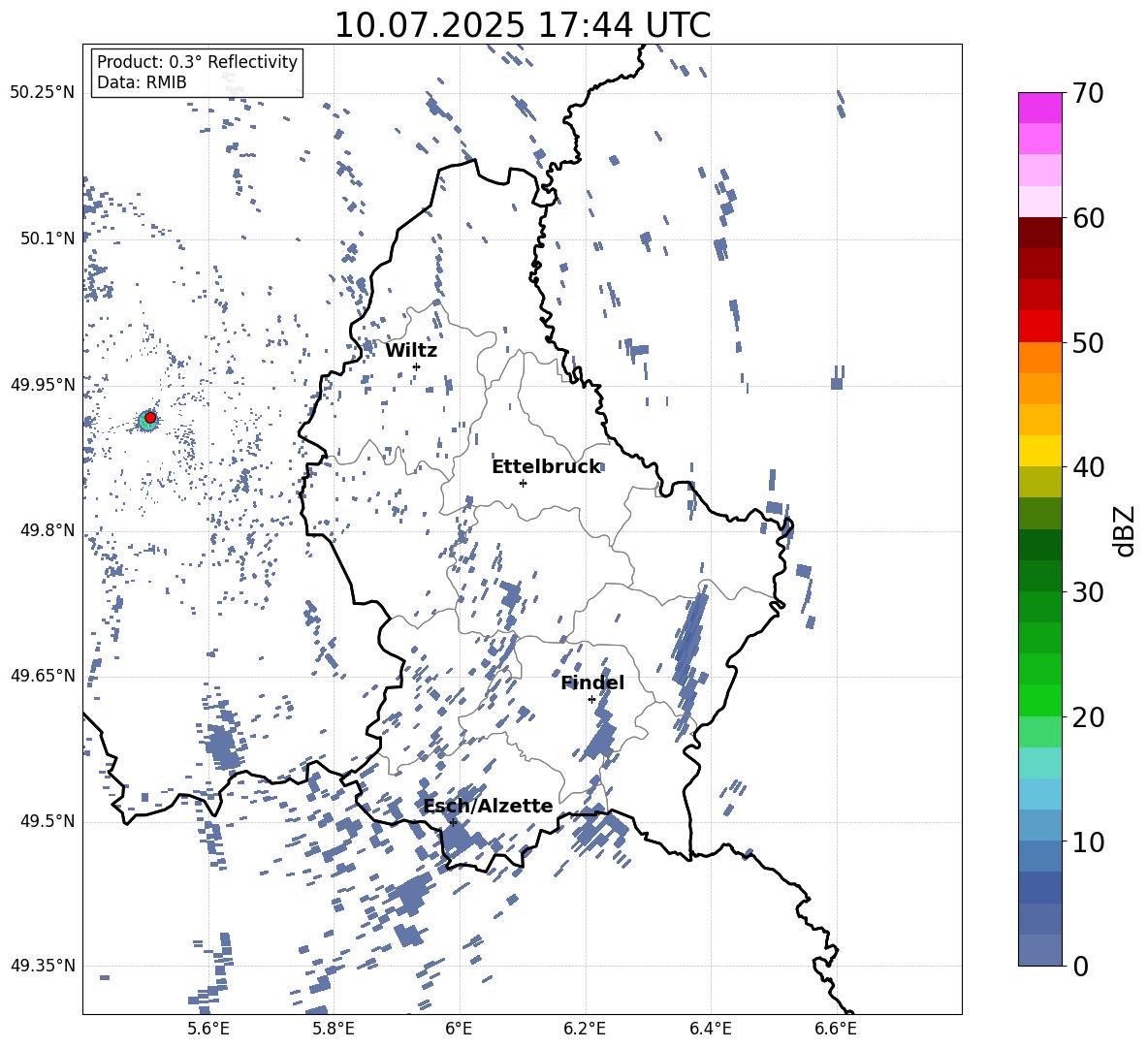Click the plus marker below the Findel label

(591, 700)
